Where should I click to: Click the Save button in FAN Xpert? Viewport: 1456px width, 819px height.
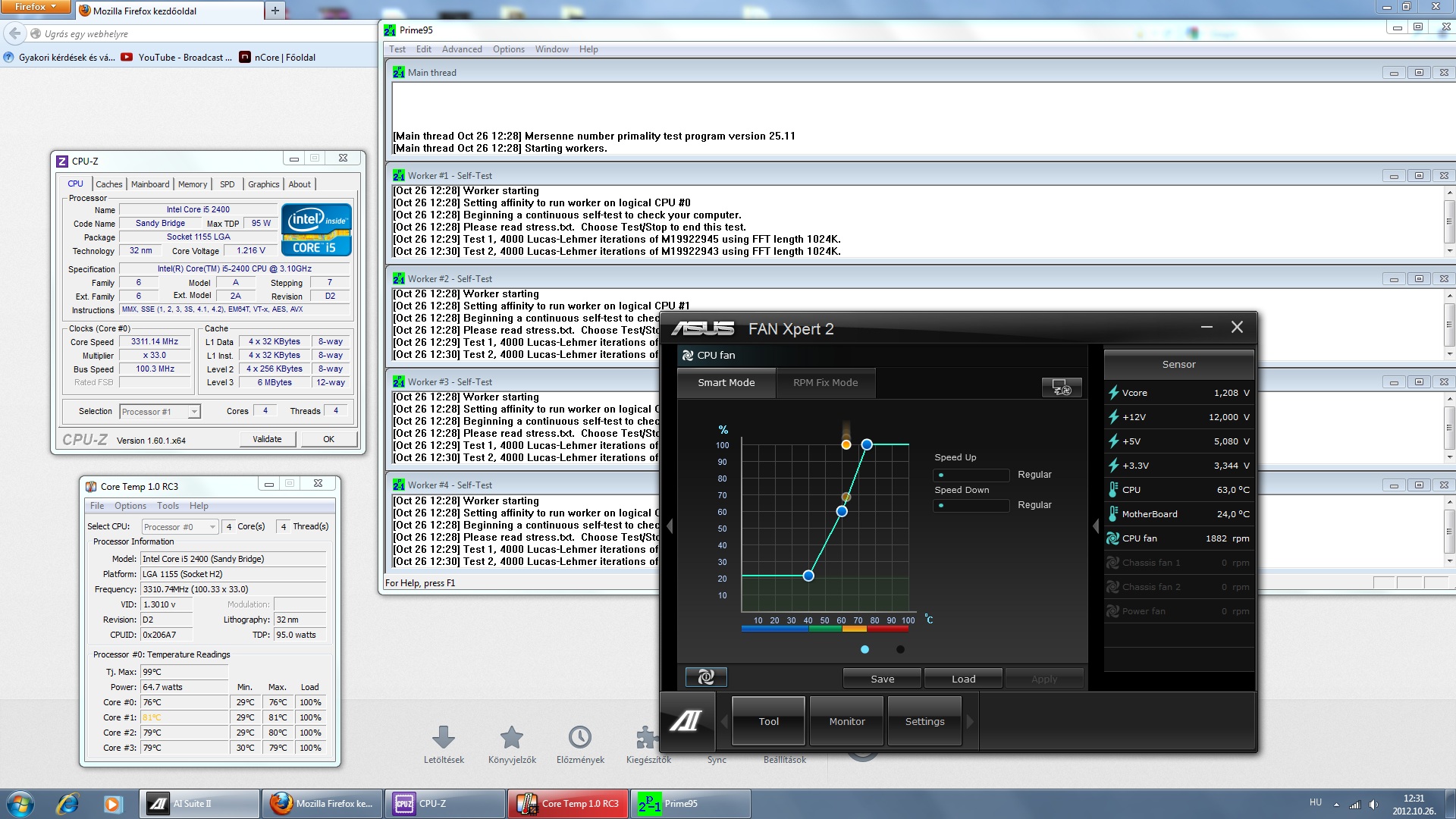tap(882, 679)
